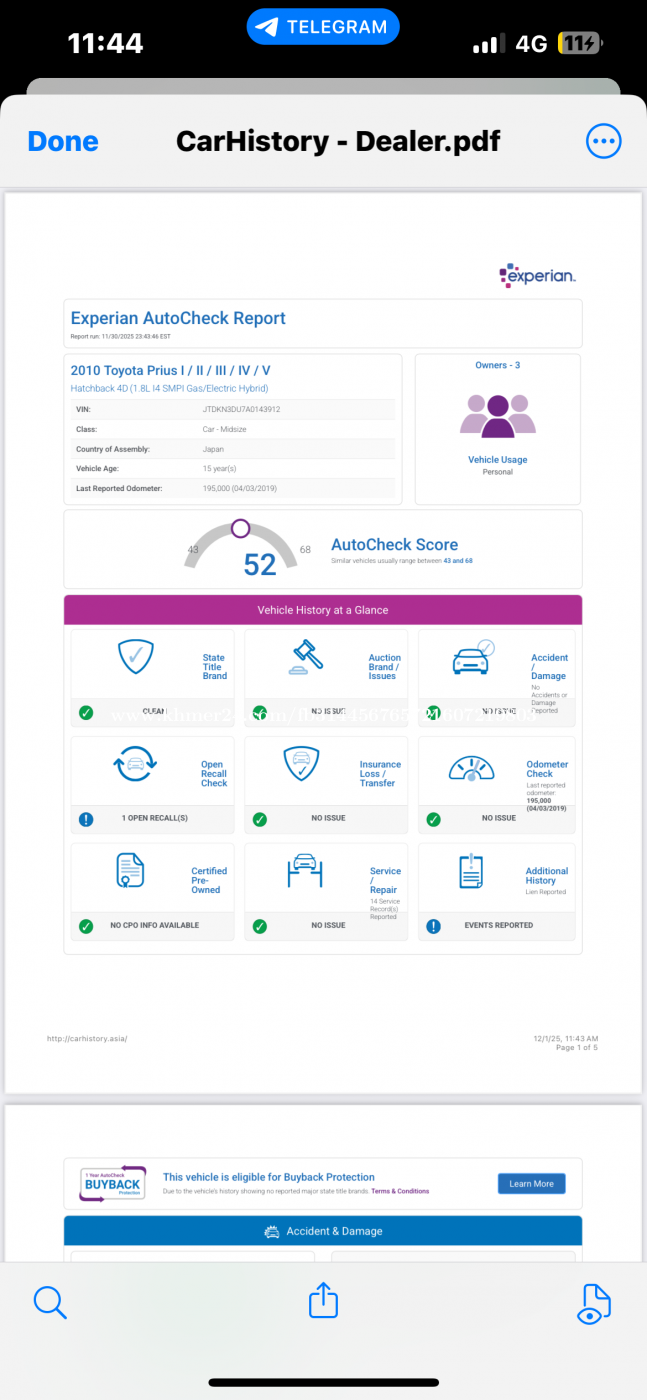647x1400 pixels.
Task: Tap the Done button
Action: pos(63,141)
